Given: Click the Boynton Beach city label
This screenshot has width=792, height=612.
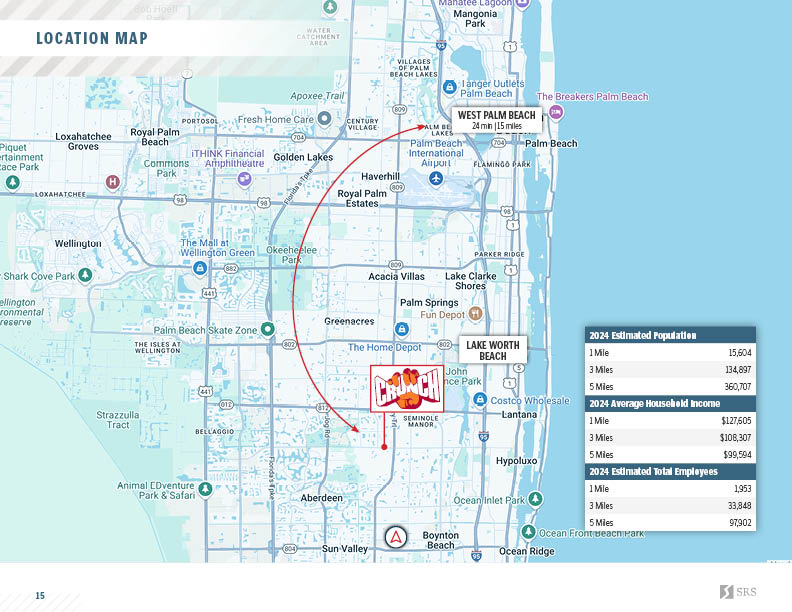Looking at the screenshot, I should pyautogui.click(x=440, y=540).
